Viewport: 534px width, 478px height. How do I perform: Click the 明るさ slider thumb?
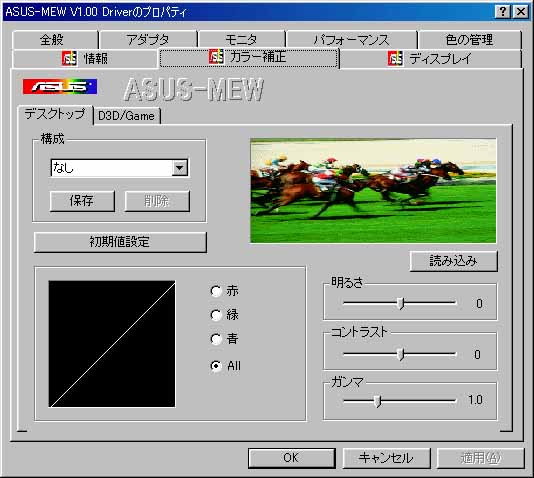[x=401, y=303]
